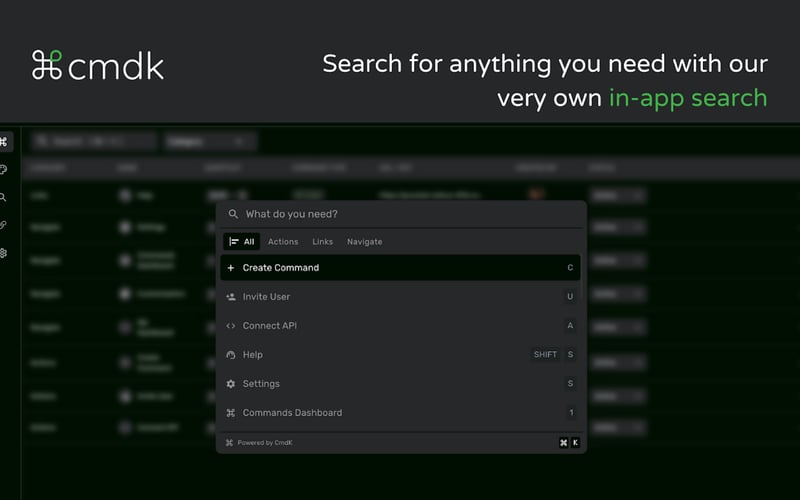800x500 pixels.
Task: Open the blurred Category dropdown in background toolbar
Action: [x=210, y=142]
